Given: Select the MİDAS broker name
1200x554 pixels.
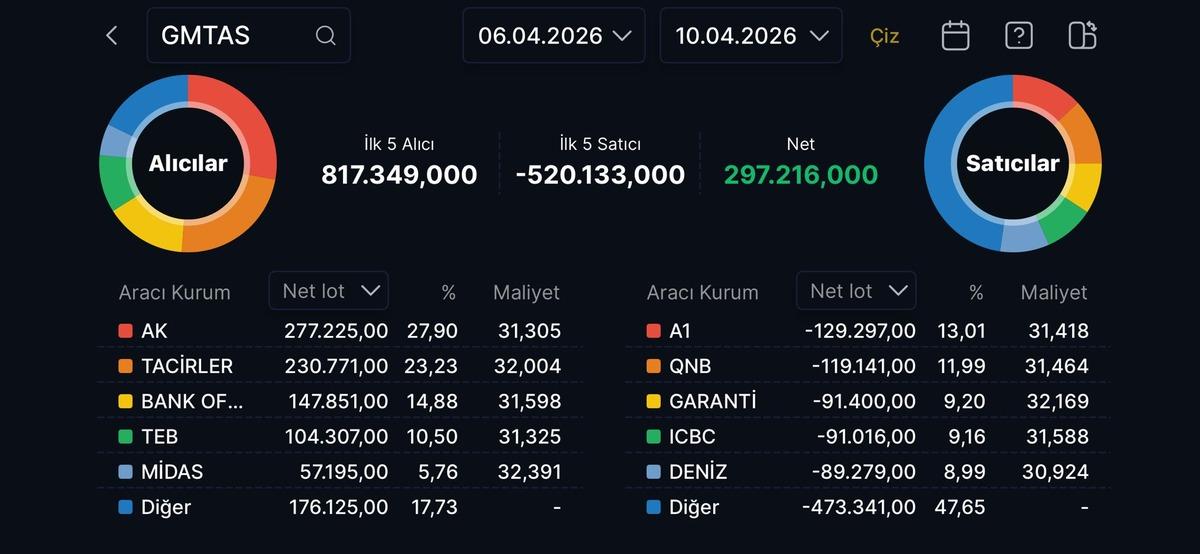Looking at the screenshot, I should coord(172,472).
